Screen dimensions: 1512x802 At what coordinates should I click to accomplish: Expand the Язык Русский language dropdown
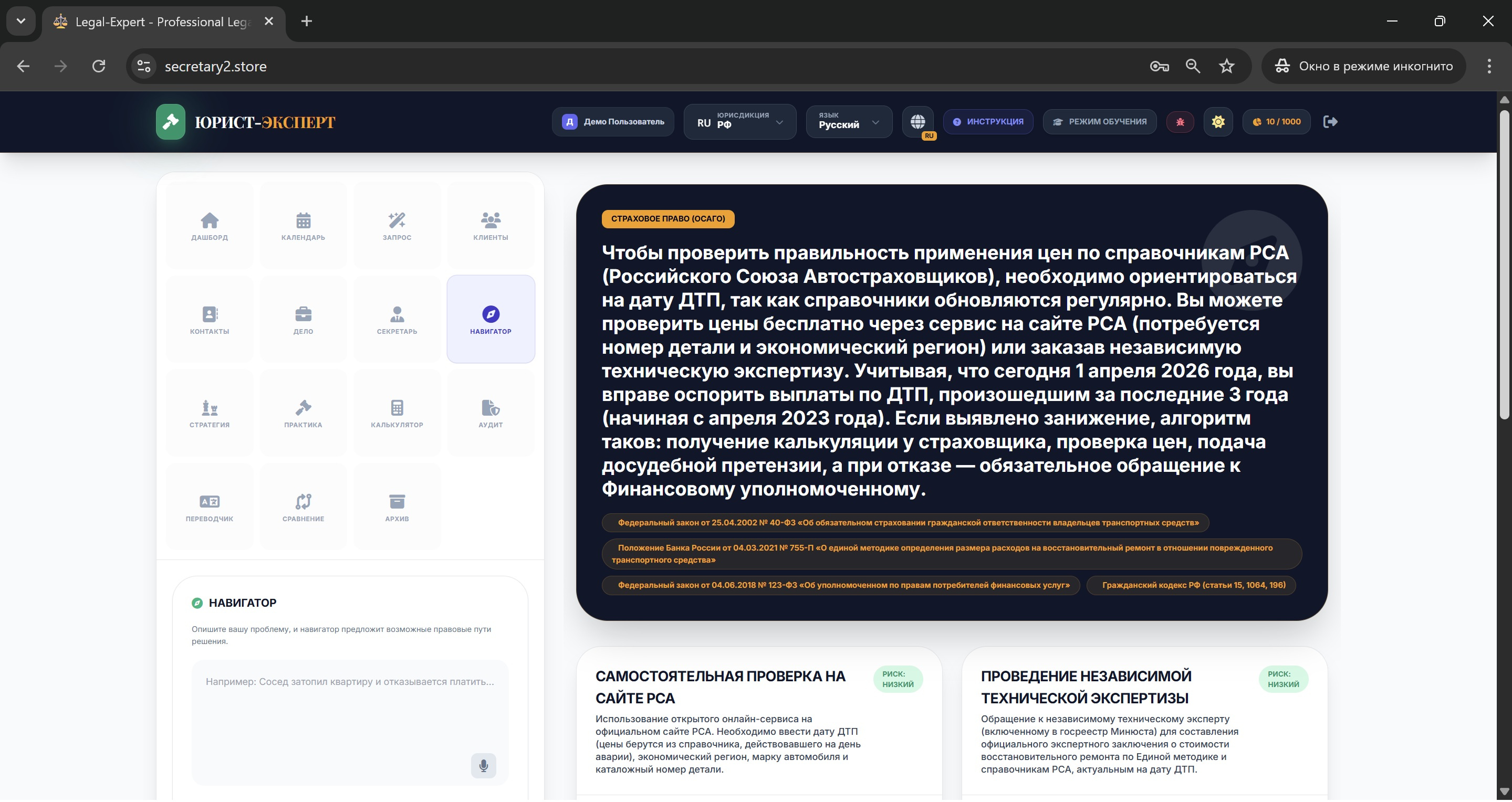(849, 121)
